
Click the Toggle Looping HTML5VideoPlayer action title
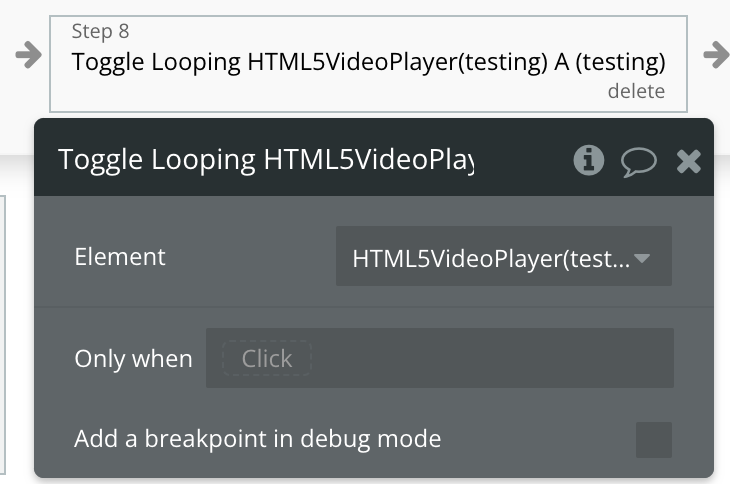(x=368, y=62)
